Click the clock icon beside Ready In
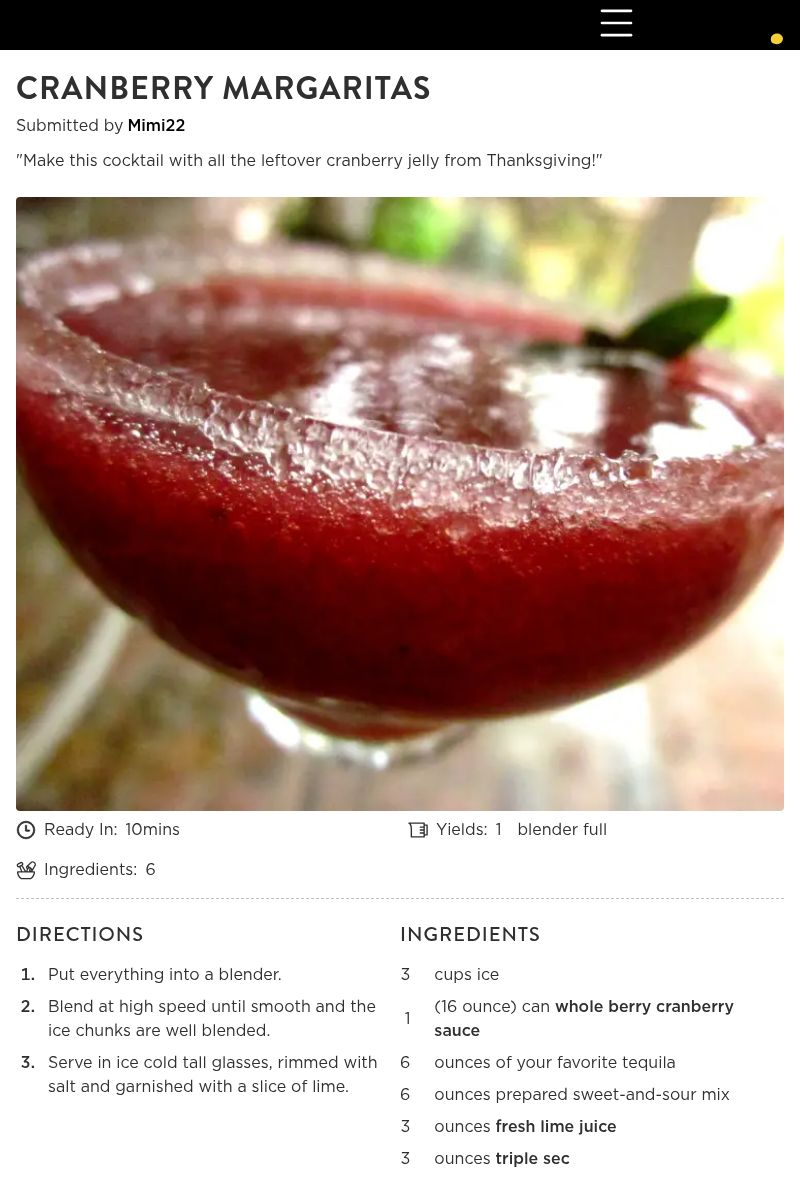 (x=26, y=829)
